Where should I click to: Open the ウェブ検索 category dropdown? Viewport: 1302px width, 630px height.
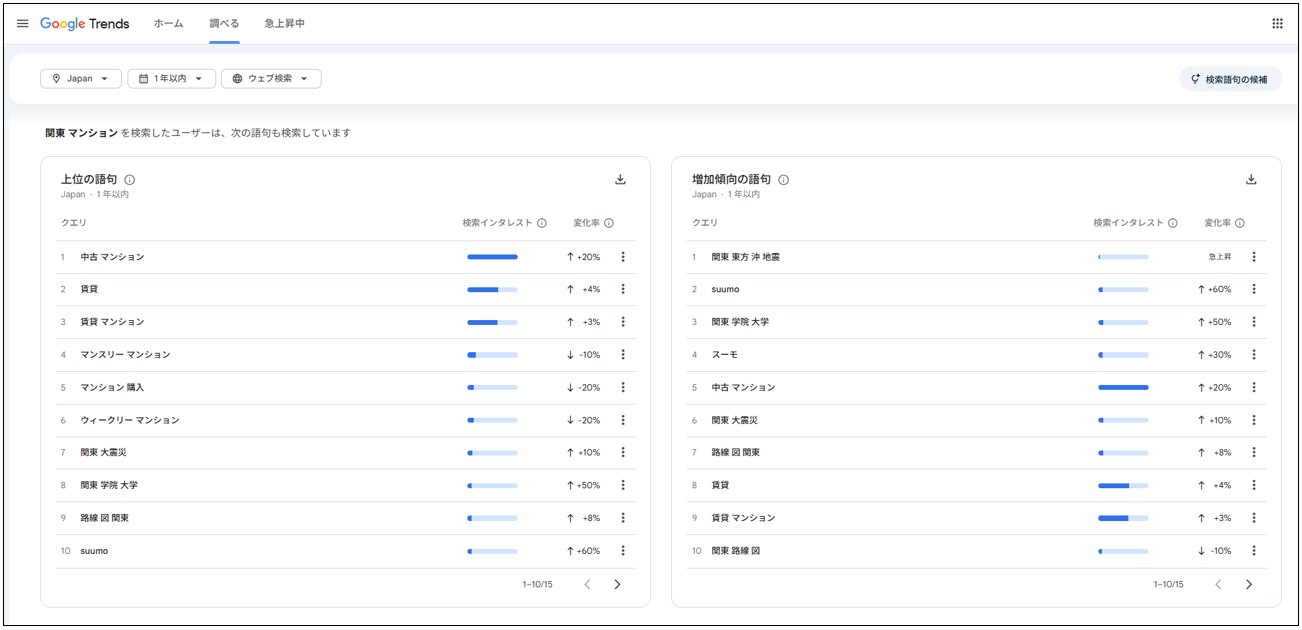[270, 78]
